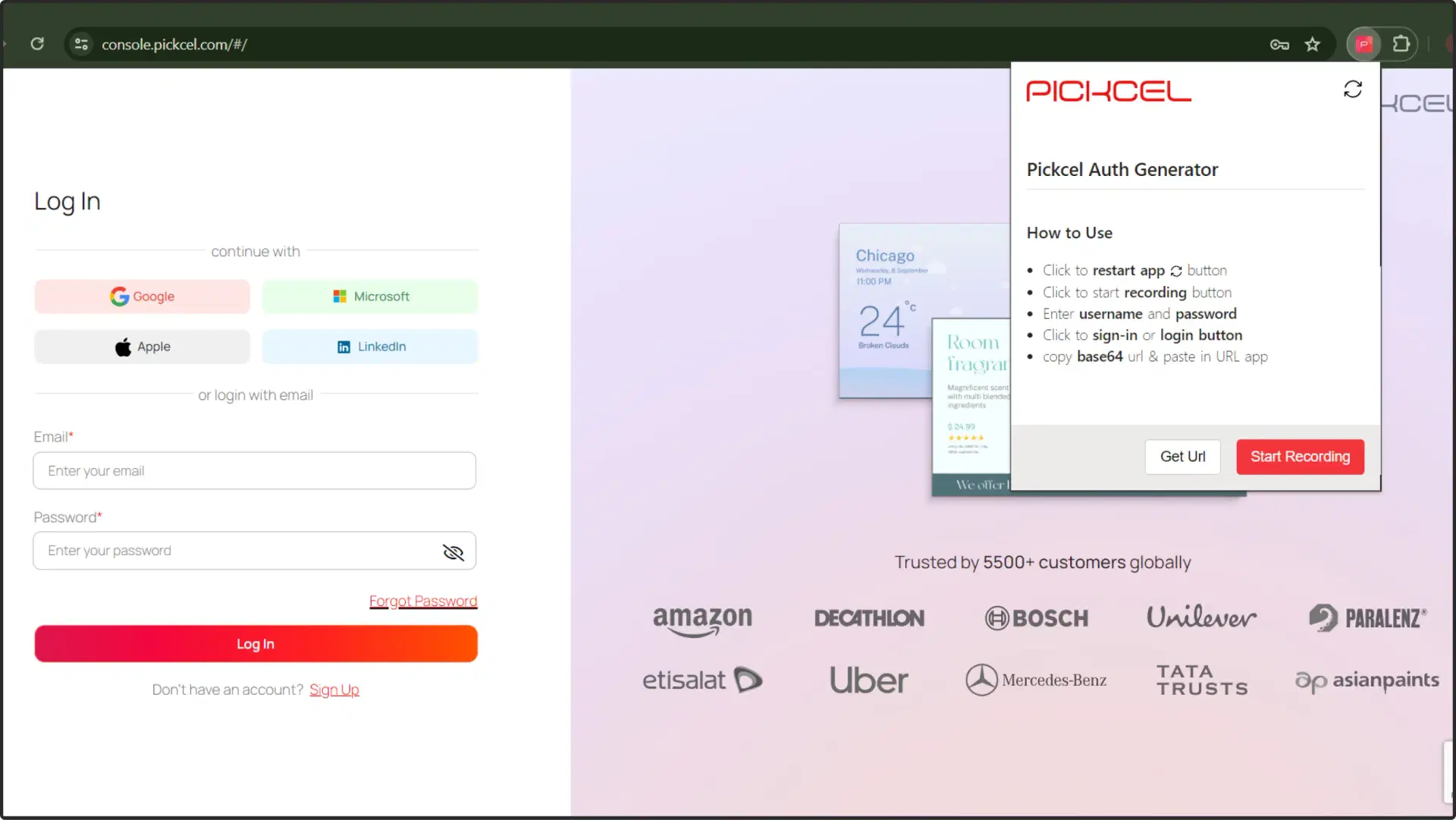The height and width of the screenshot is (820, 1456).
Task: Click the Pickcel extension avatar icon
Action: (x=1363, y=43)
